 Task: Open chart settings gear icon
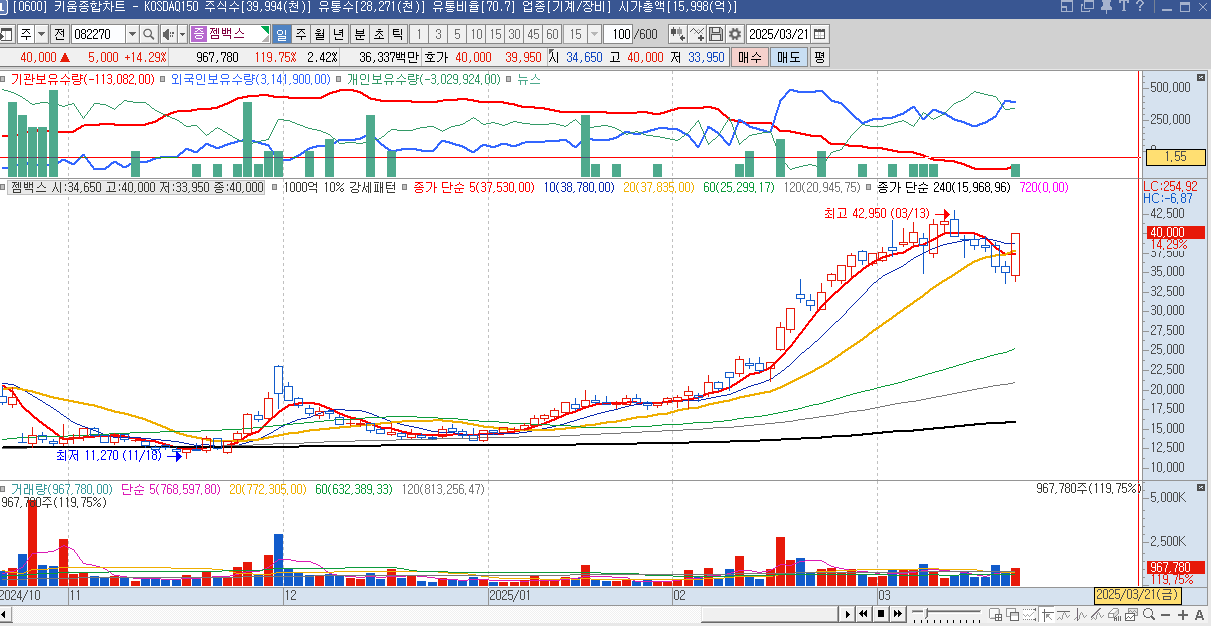[x=734, y=34]
